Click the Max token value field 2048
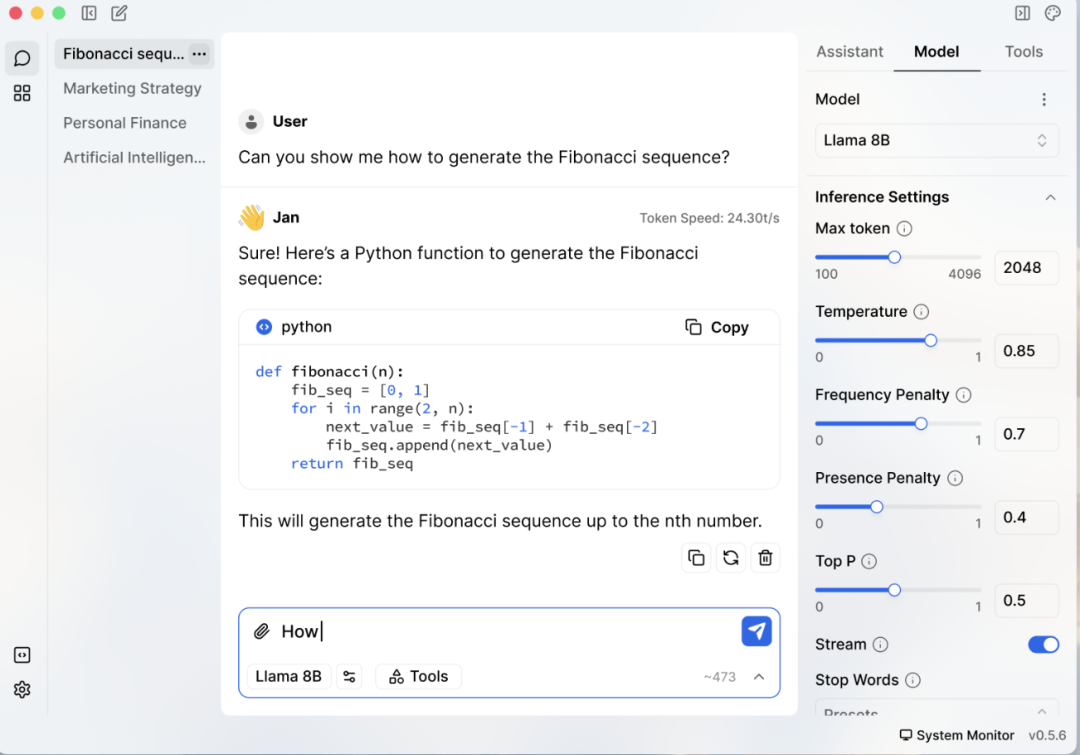1080x755 pixels. click(x=1026, y=267)
